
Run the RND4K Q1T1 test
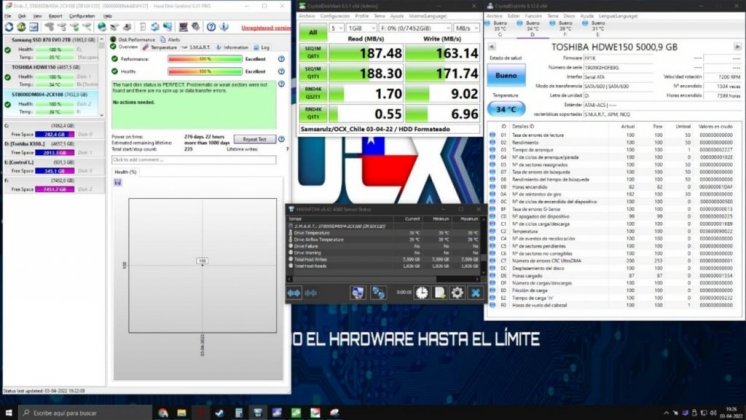click(313, 113)
